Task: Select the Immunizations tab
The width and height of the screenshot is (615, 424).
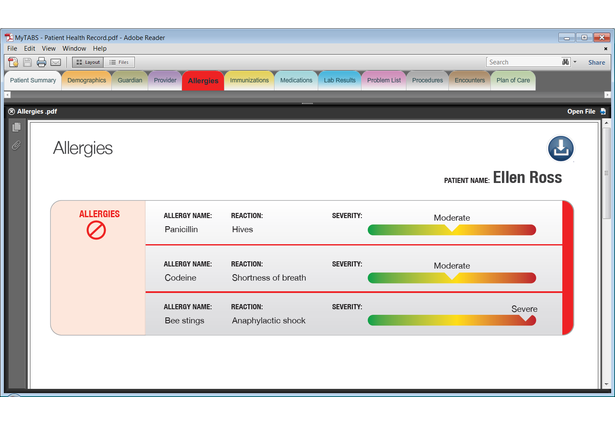Action: (249, 80)
